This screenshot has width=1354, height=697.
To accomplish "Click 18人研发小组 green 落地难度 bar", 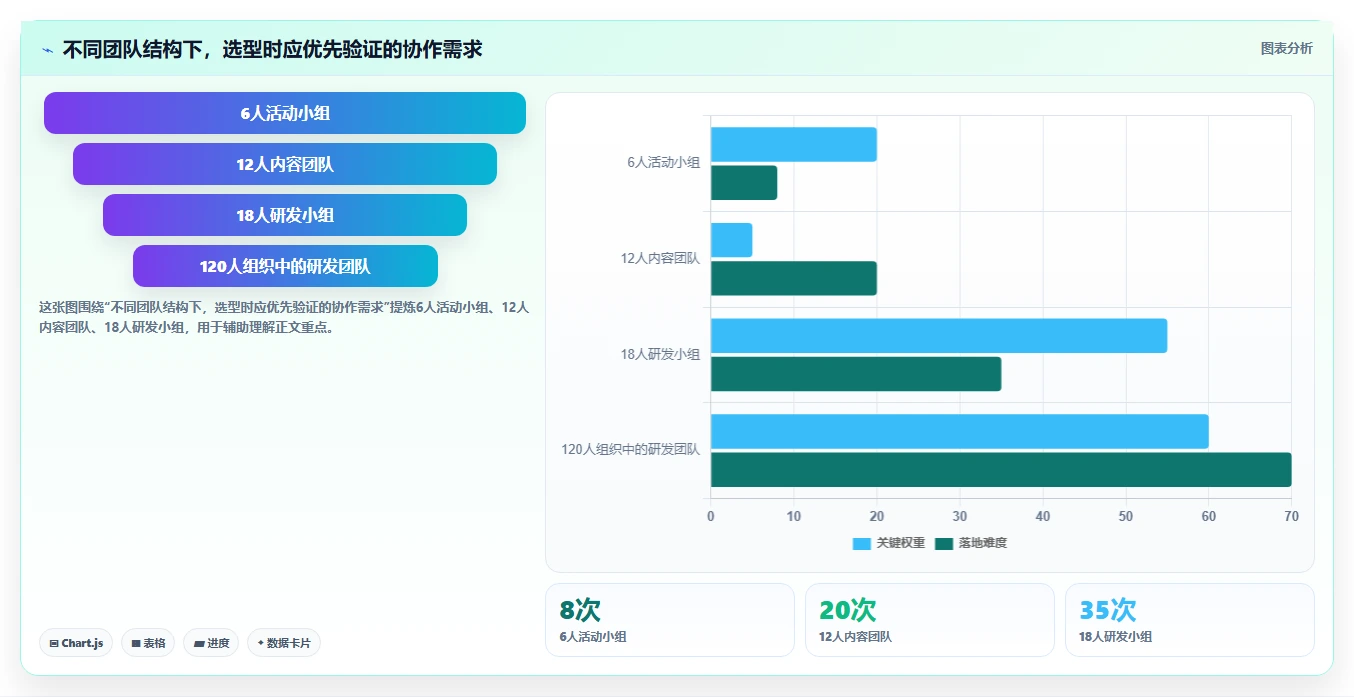I will (x=856, y=374).
